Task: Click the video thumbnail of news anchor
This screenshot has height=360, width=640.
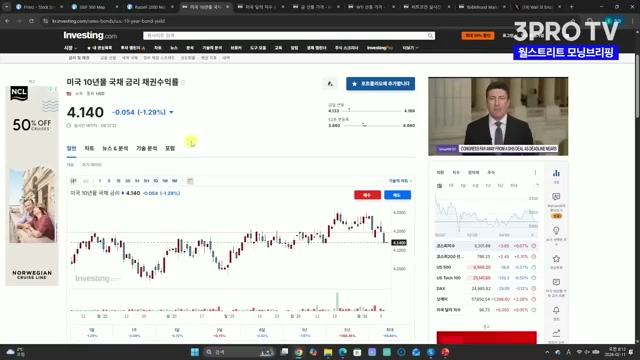Action: (498, 116)
